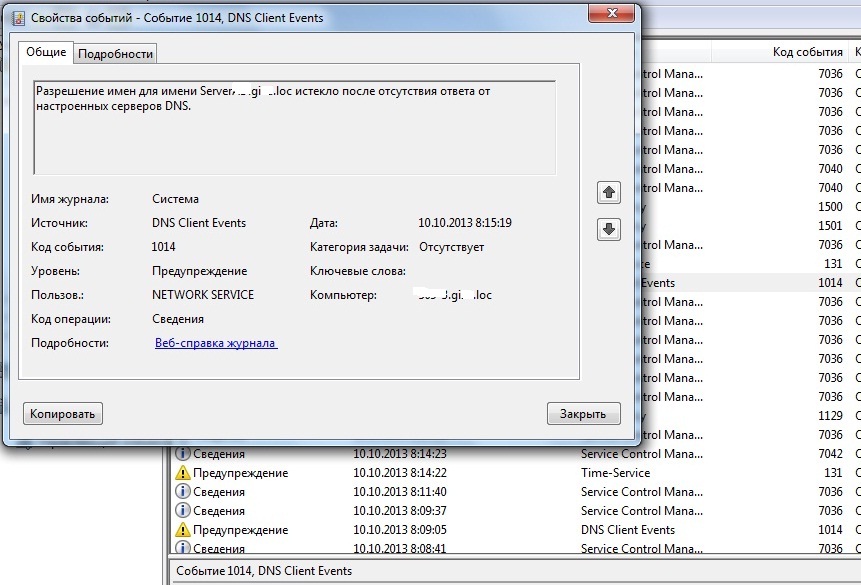Click the info icon on the 8:14:23 row
This screenshot has width=861, height=585.
182,454
